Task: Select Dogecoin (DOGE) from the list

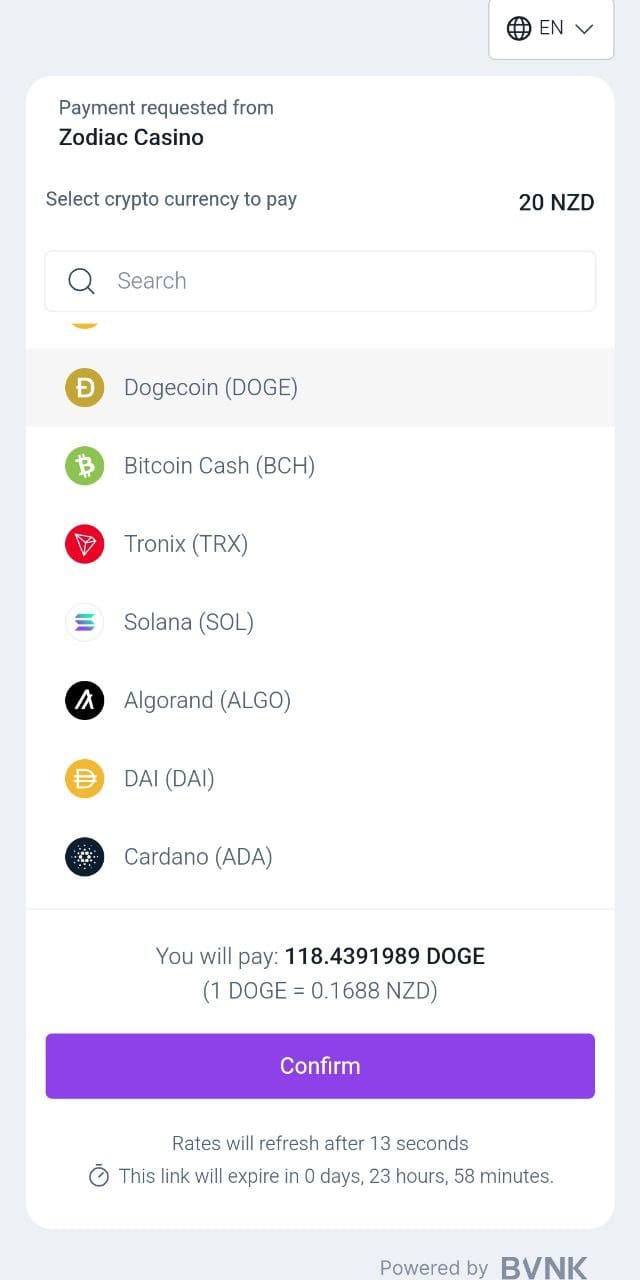Action: click(x=211, y=388)
